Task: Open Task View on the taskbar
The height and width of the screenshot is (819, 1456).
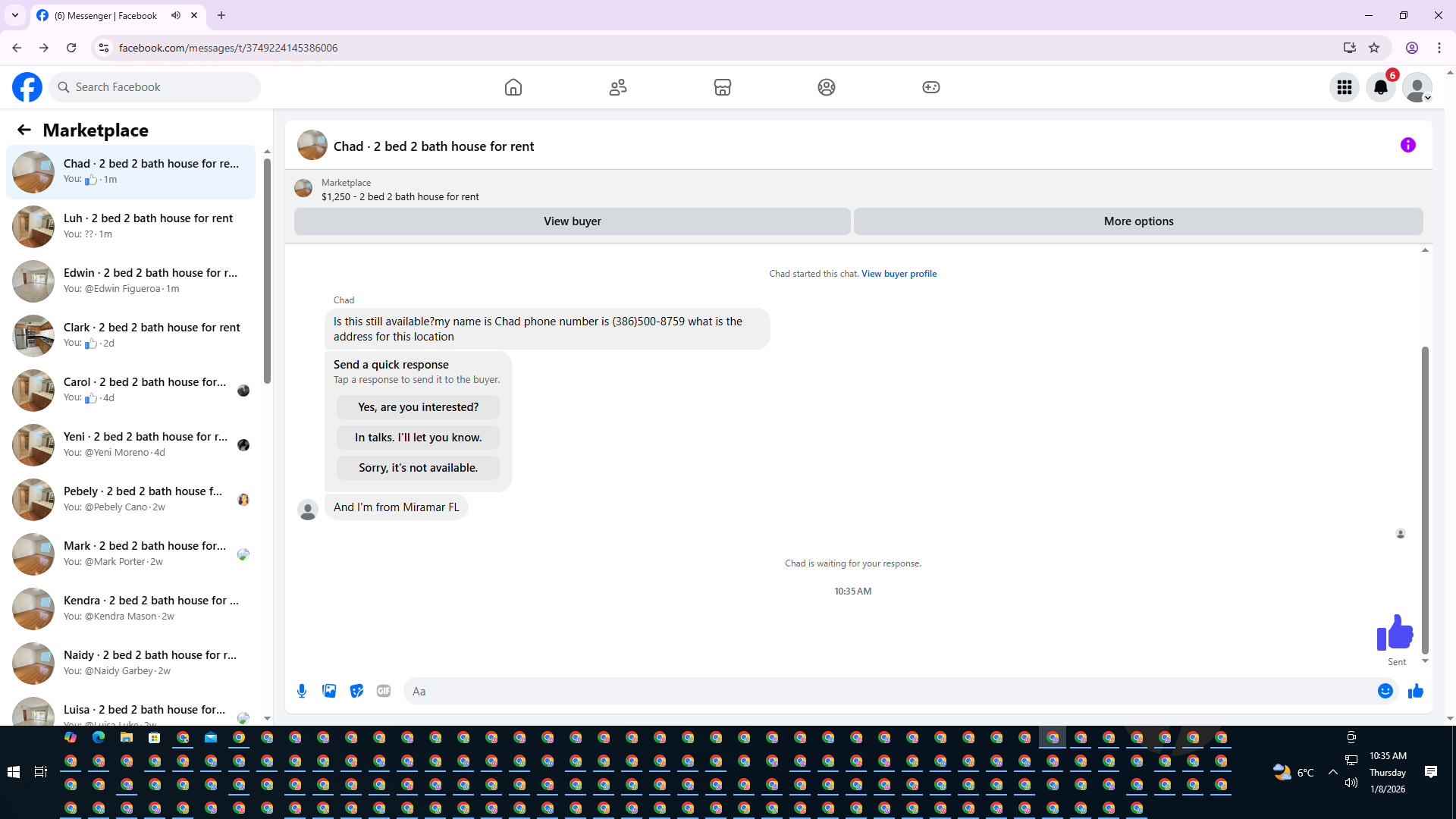Action: click(41, 772)
